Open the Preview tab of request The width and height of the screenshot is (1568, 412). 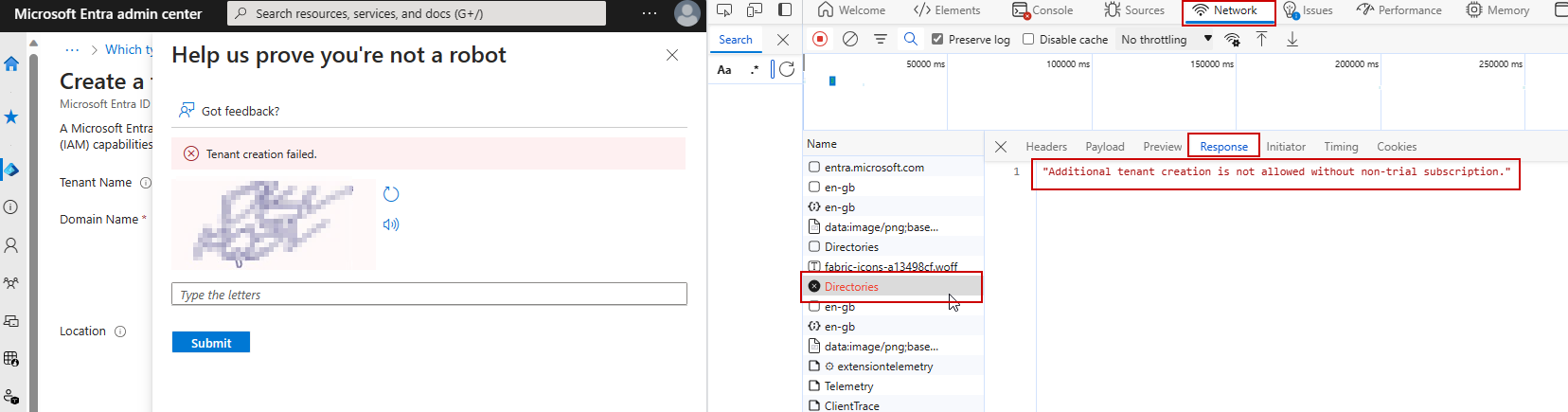(1163, 147)
